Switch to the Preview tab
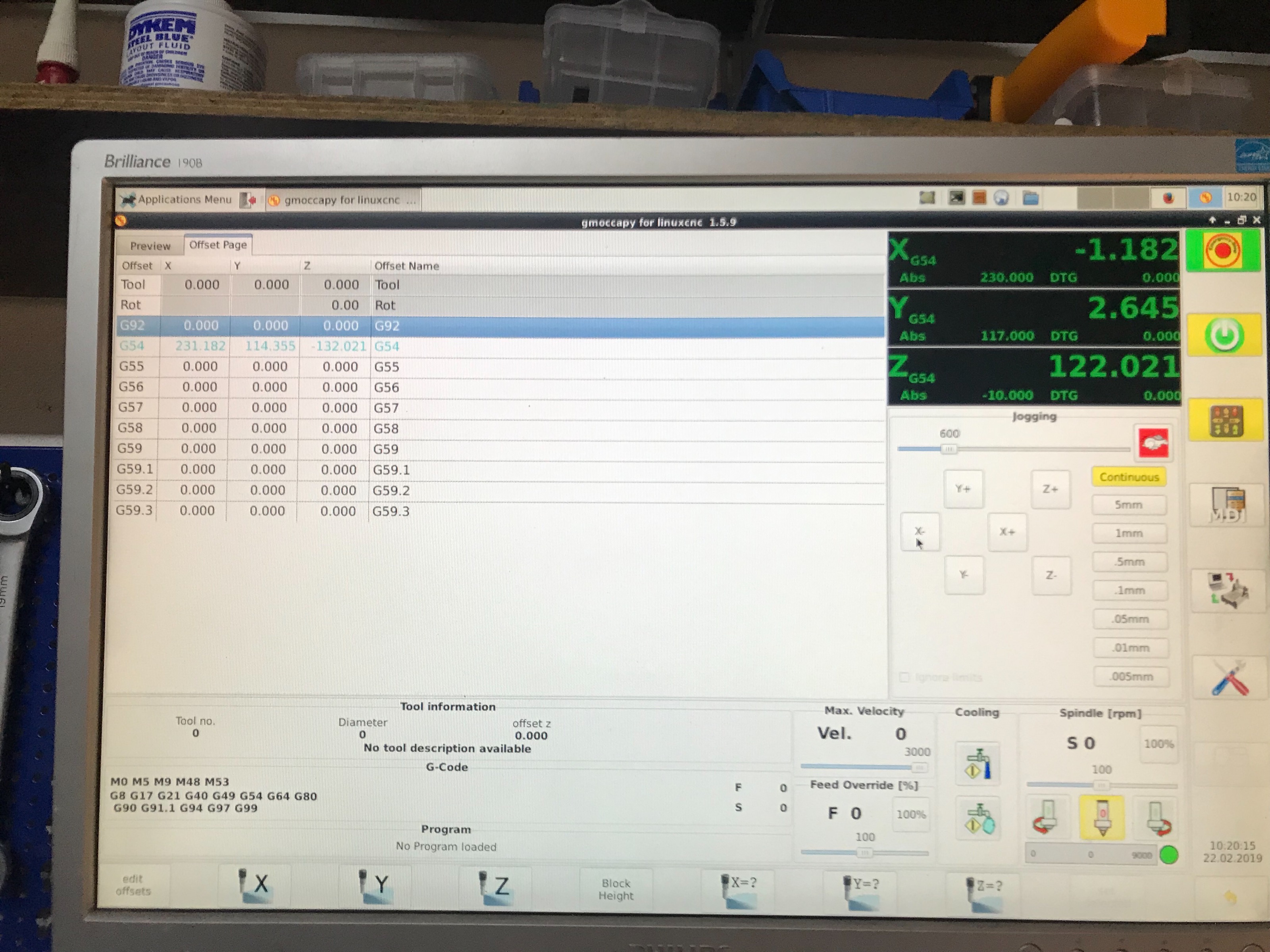The height and width of the screenshot is (952, 1270). 150,246
